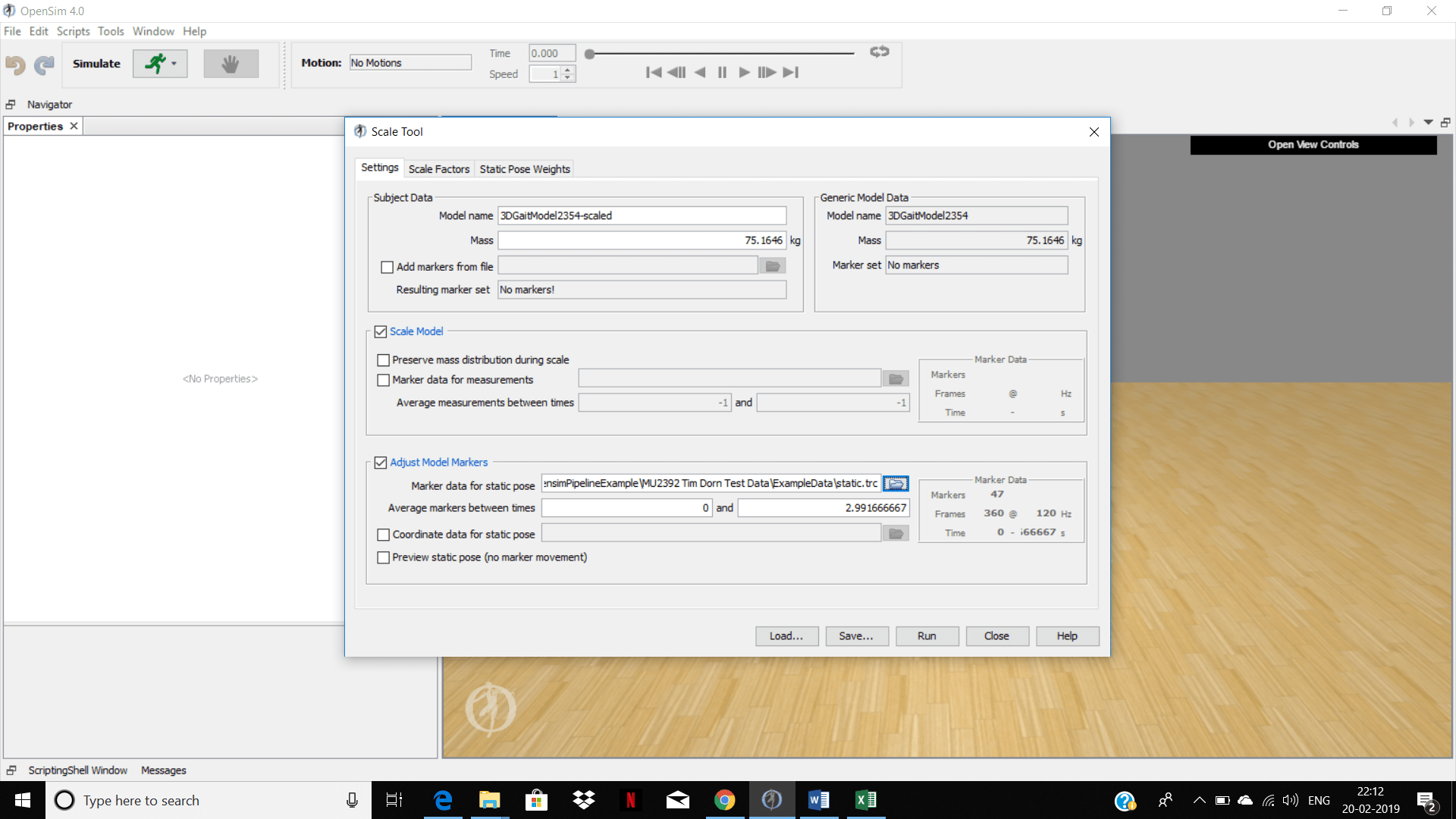
Task: Click the static pose start time field
Action: click(x=626, y=508)
